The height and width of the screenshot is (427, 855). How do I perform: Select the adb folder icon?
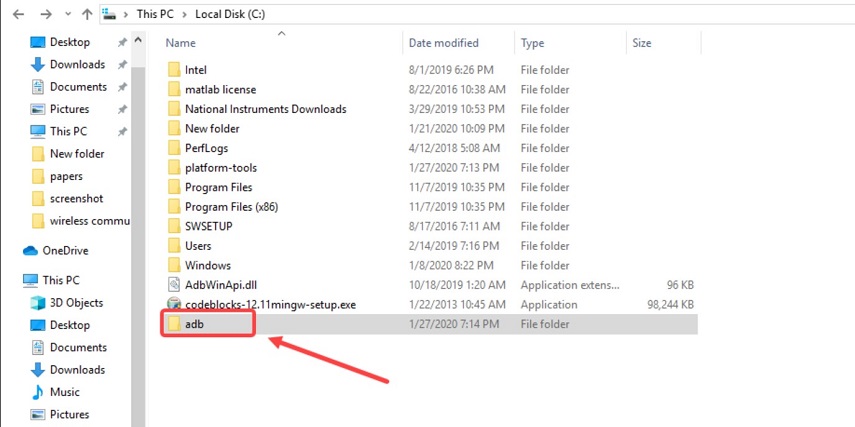point(174,324)
